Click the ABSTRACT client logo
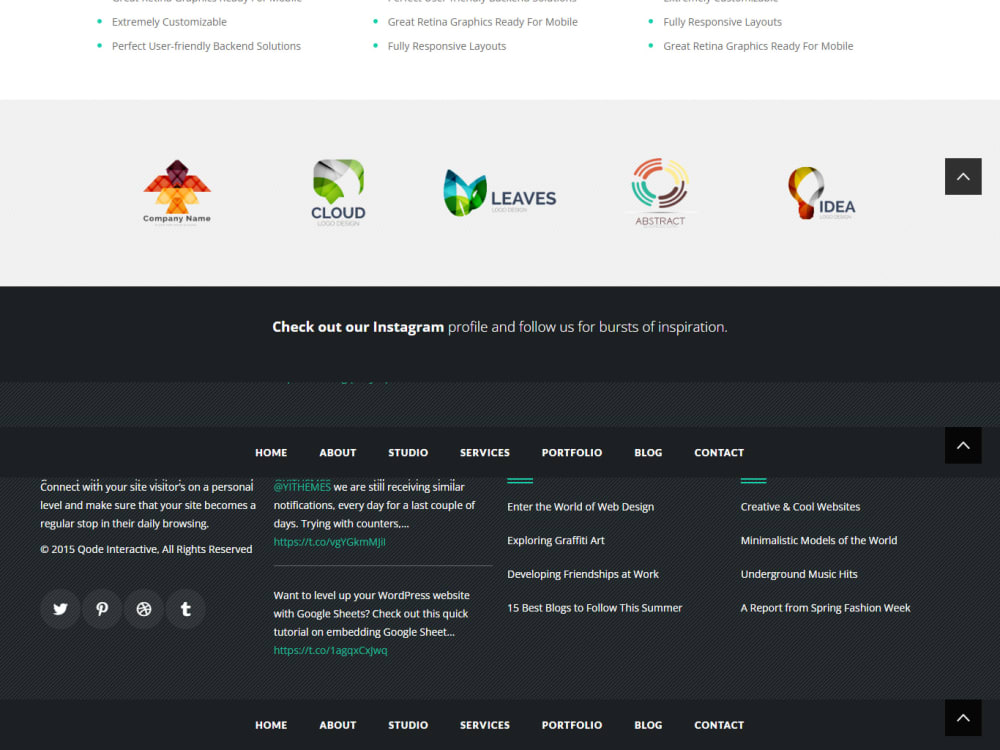 [x=660, y=192]
